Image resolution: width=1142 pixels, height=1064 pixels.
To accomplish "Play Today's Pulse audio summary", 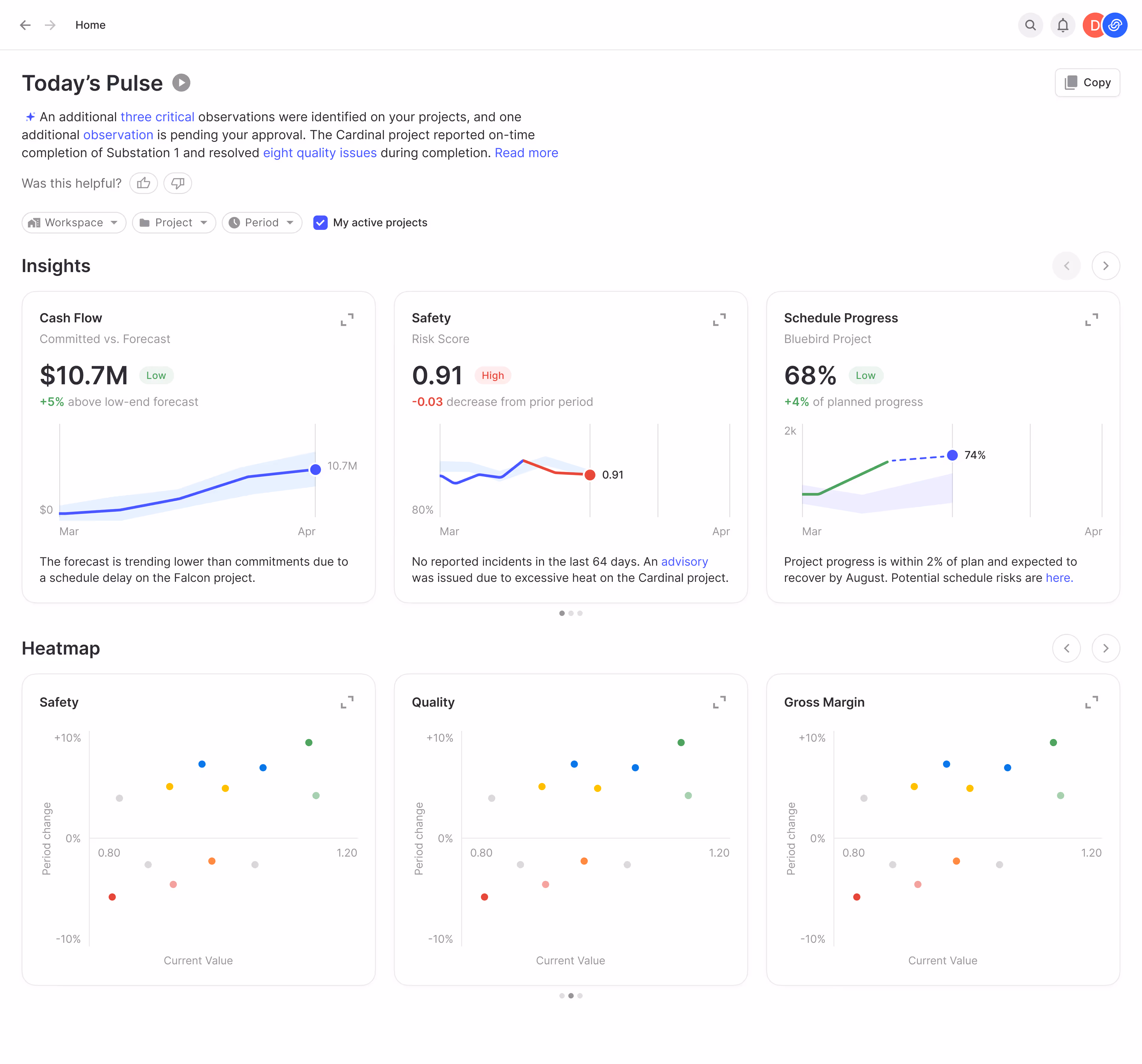I will coord(182,83).
